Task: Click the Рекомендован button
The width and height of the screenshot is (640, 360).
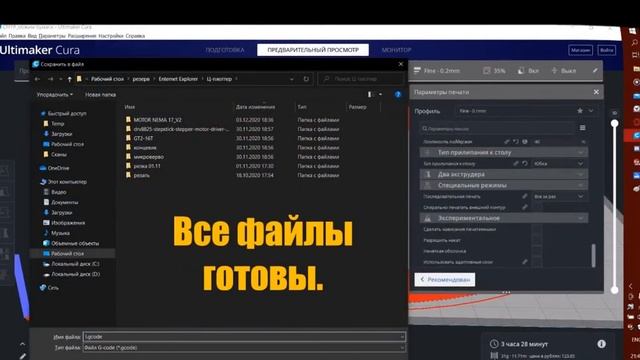Action: (x=445, y=280)
